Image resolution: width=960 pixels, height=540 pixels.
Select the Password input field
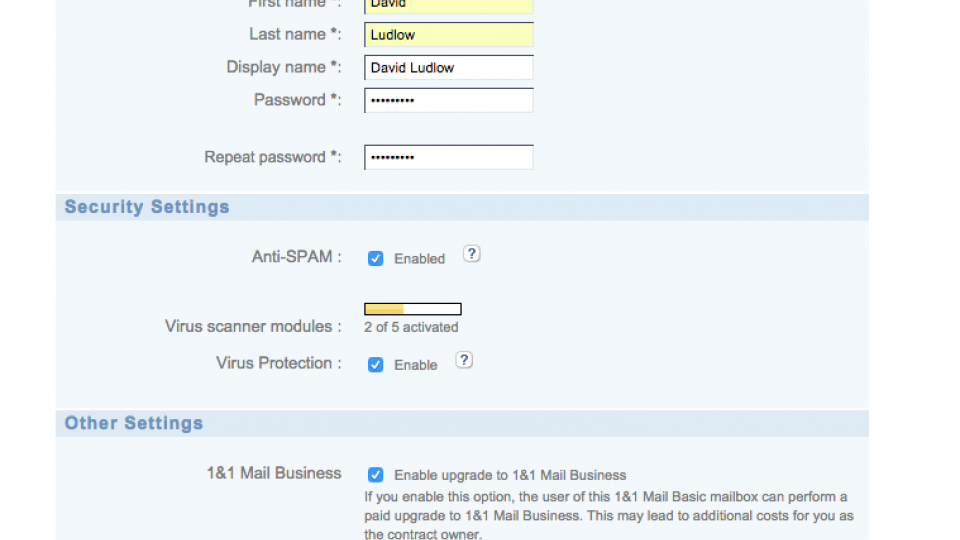(449, 100)
